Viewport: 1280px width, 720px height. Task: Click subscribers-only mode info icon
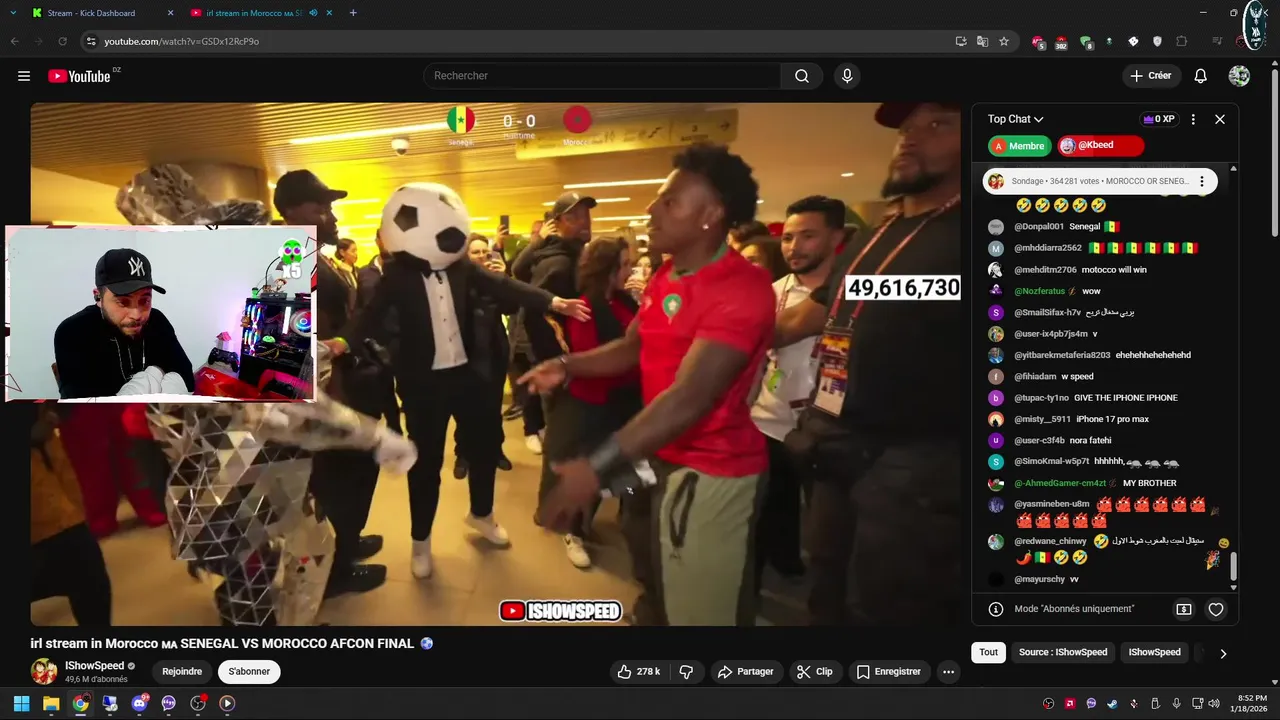[x=996, y=609]
